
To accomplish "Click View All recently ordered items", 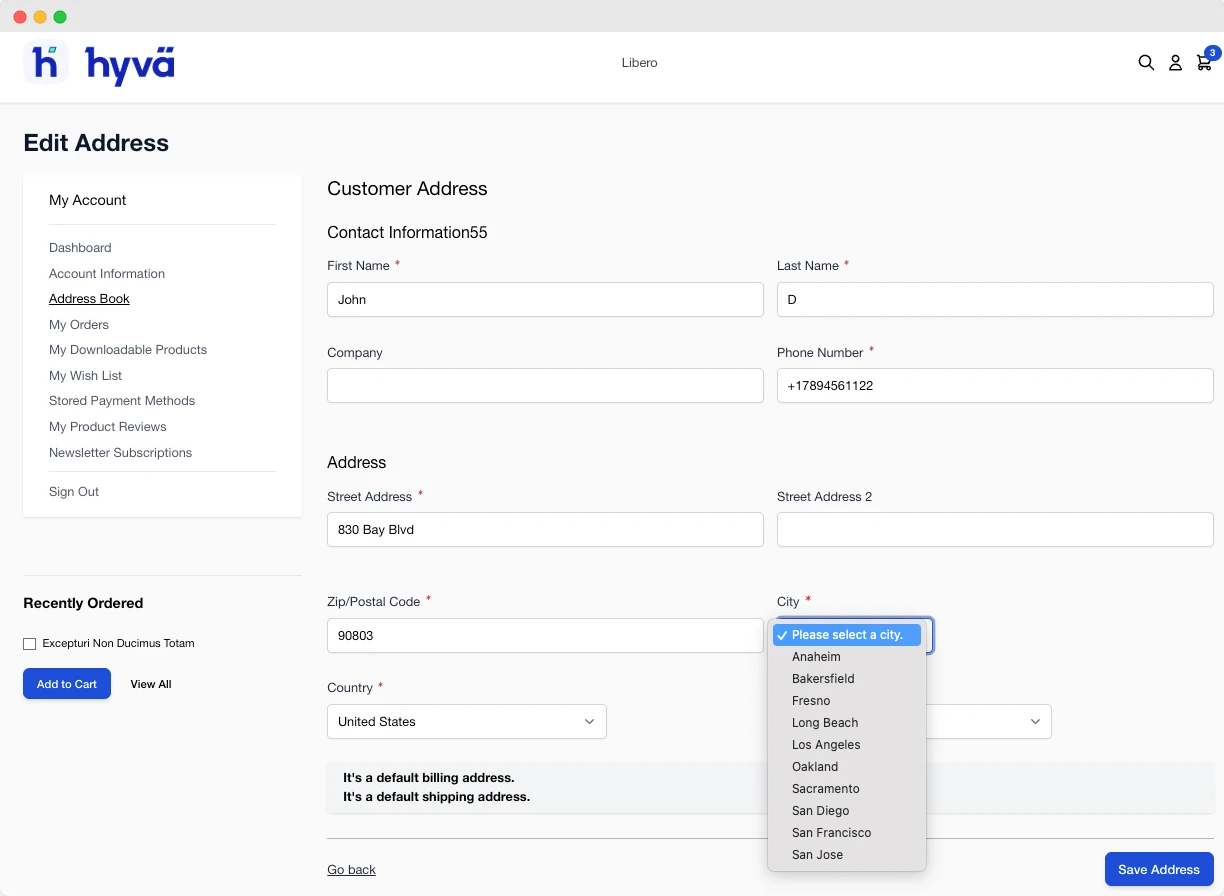I will coord(150,683).
